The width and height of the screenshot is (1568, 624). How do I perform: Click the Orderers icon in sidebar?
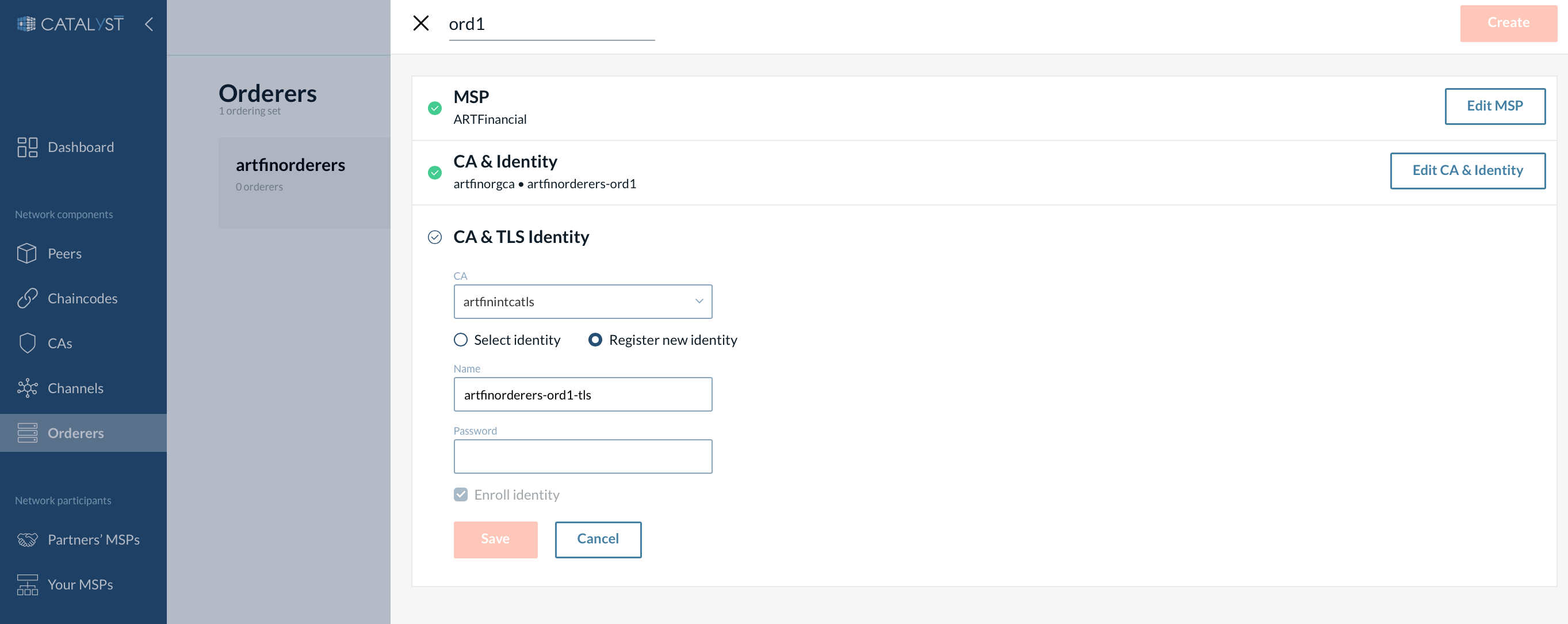27,432
